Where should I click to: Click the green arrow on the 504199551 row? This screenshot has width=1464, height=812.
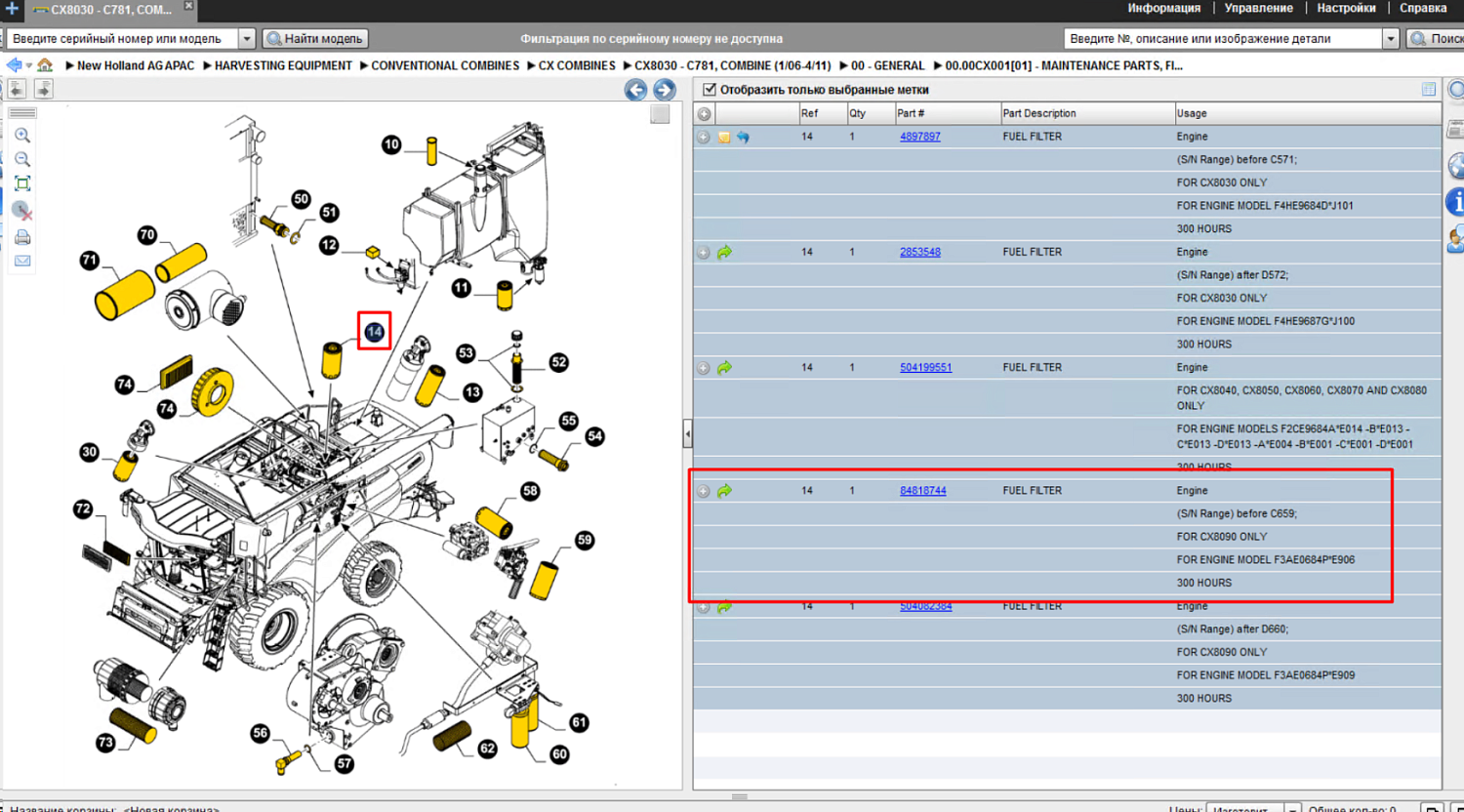click(x=724, y=368)
